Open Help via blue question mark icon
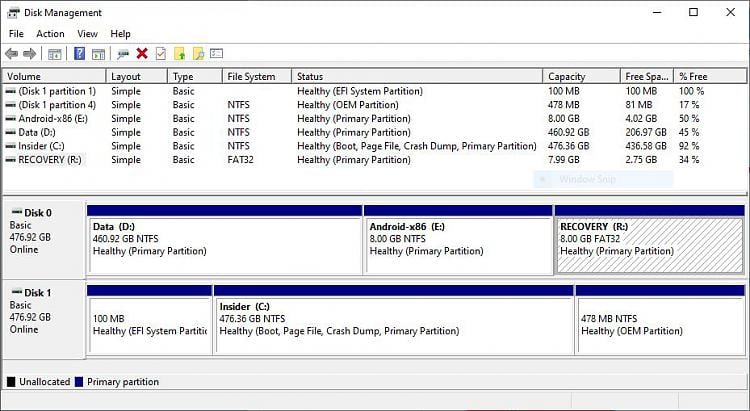Viewport: 750px width, 411px height. coord(79,54)
